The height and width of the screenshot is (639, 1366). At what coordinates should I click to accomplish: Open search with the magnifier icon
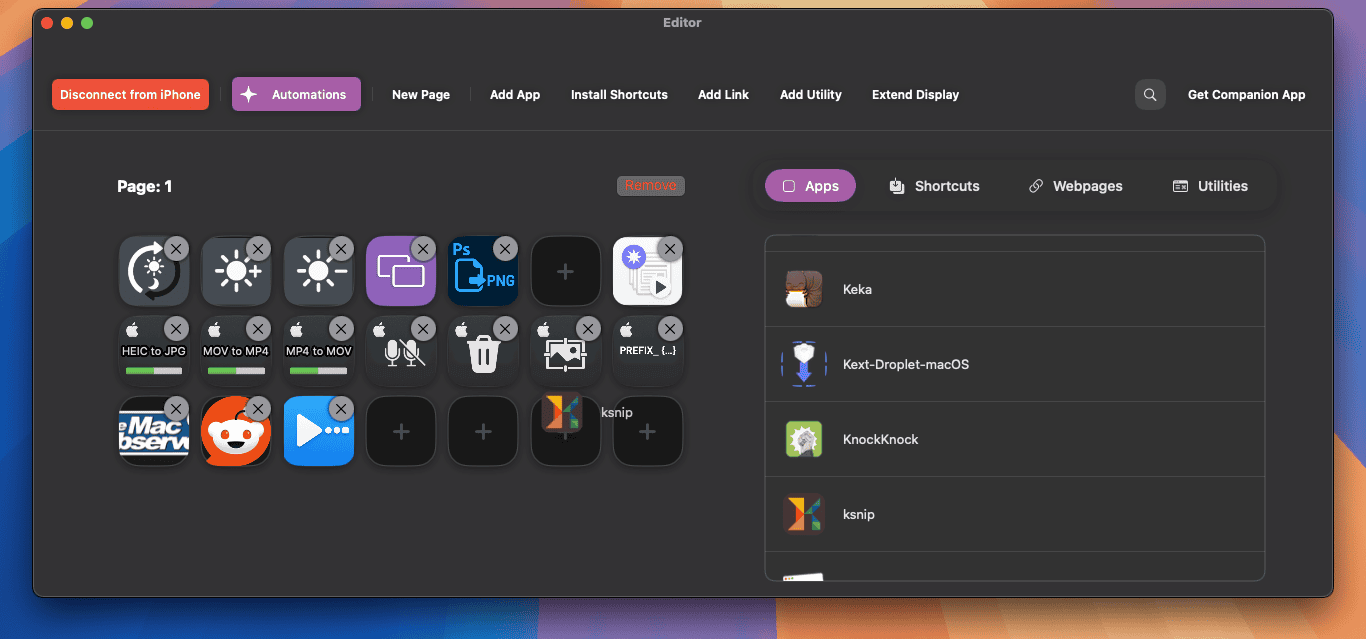pos(1149,94)
